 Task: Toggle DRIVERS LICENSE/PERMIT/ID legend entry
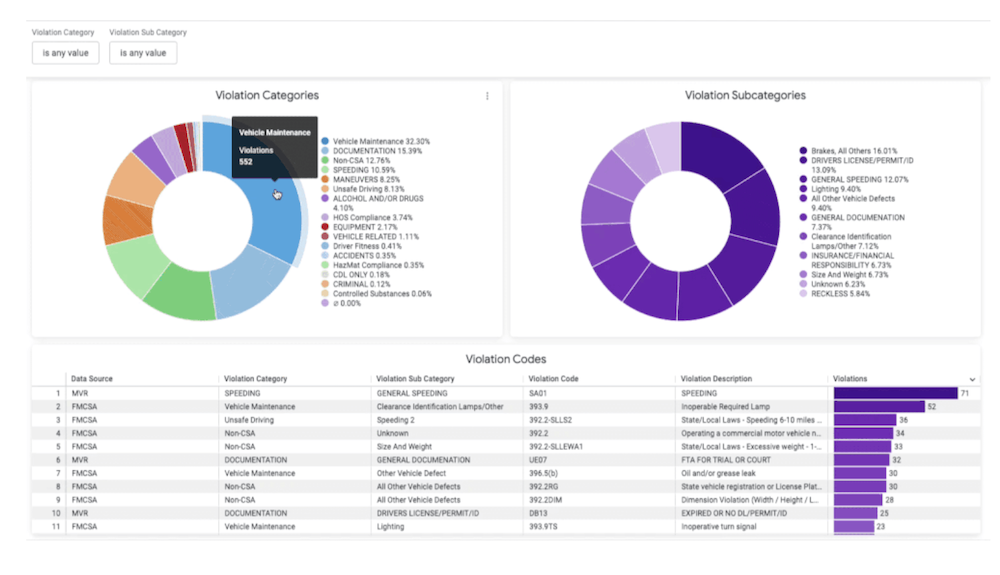[857, 165]
